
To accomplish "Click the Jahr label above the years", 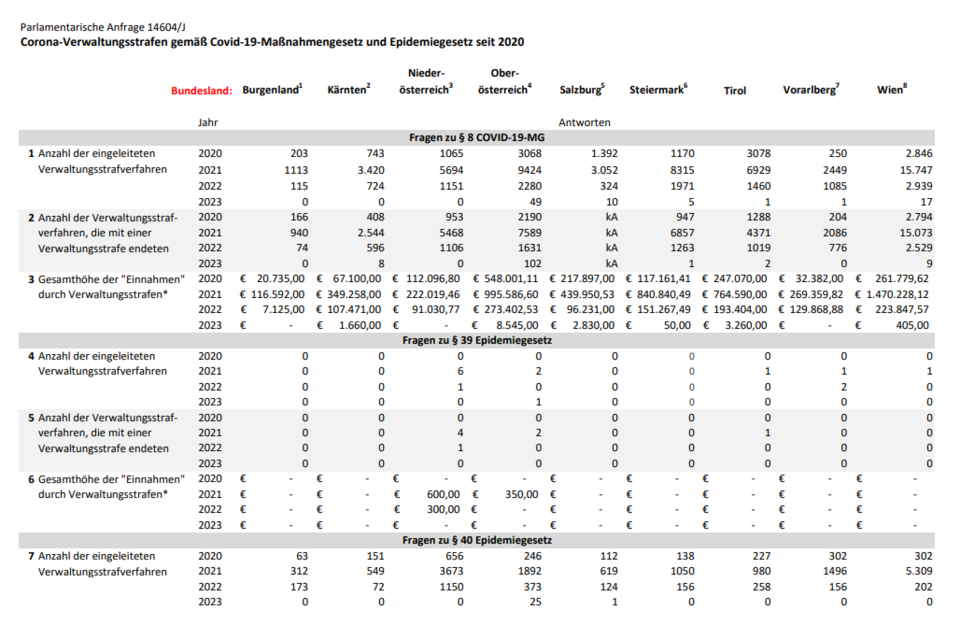I will point(208,122).
